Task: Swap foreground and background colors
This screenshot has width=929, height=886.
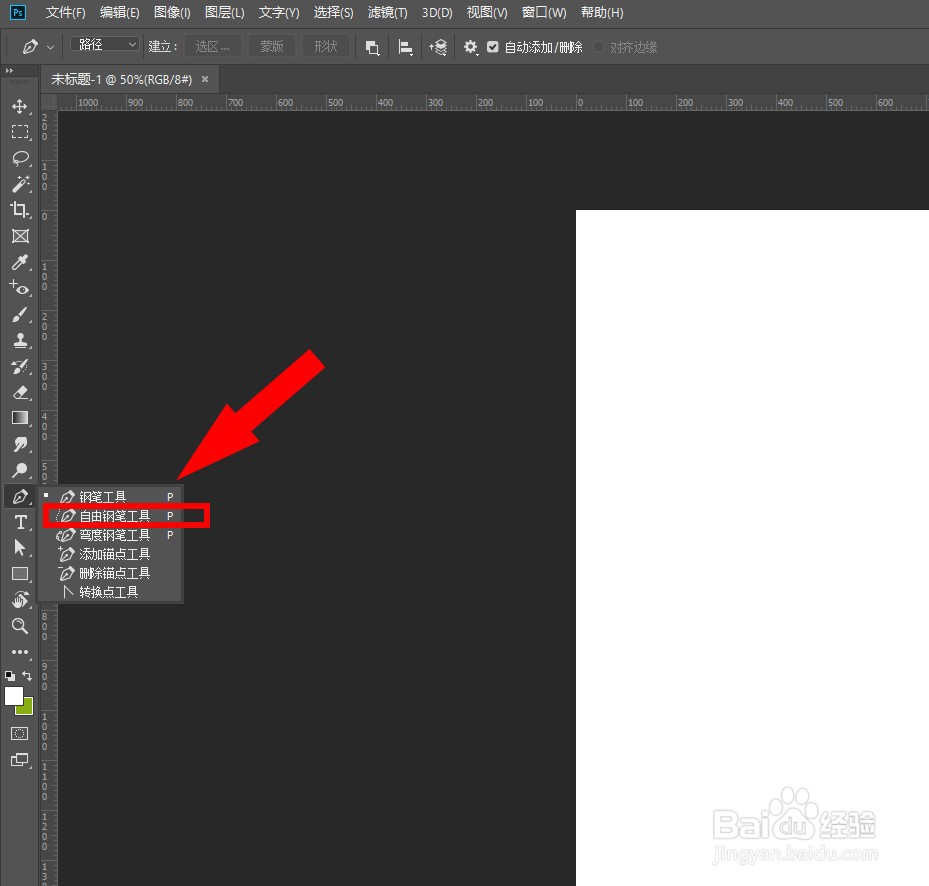Action: pos(27,676)
